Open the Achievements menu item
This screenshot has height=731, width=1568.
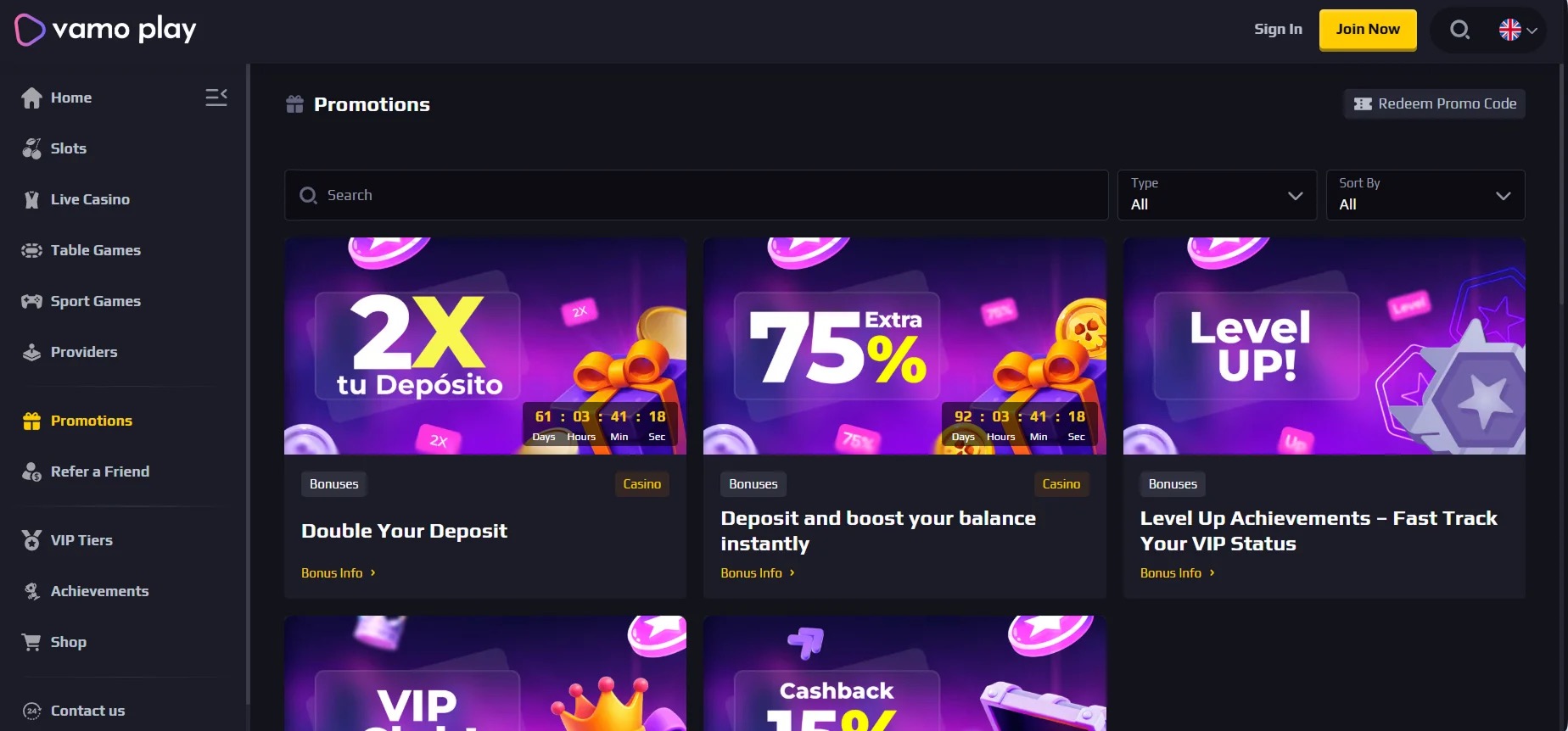pos(99,591)
